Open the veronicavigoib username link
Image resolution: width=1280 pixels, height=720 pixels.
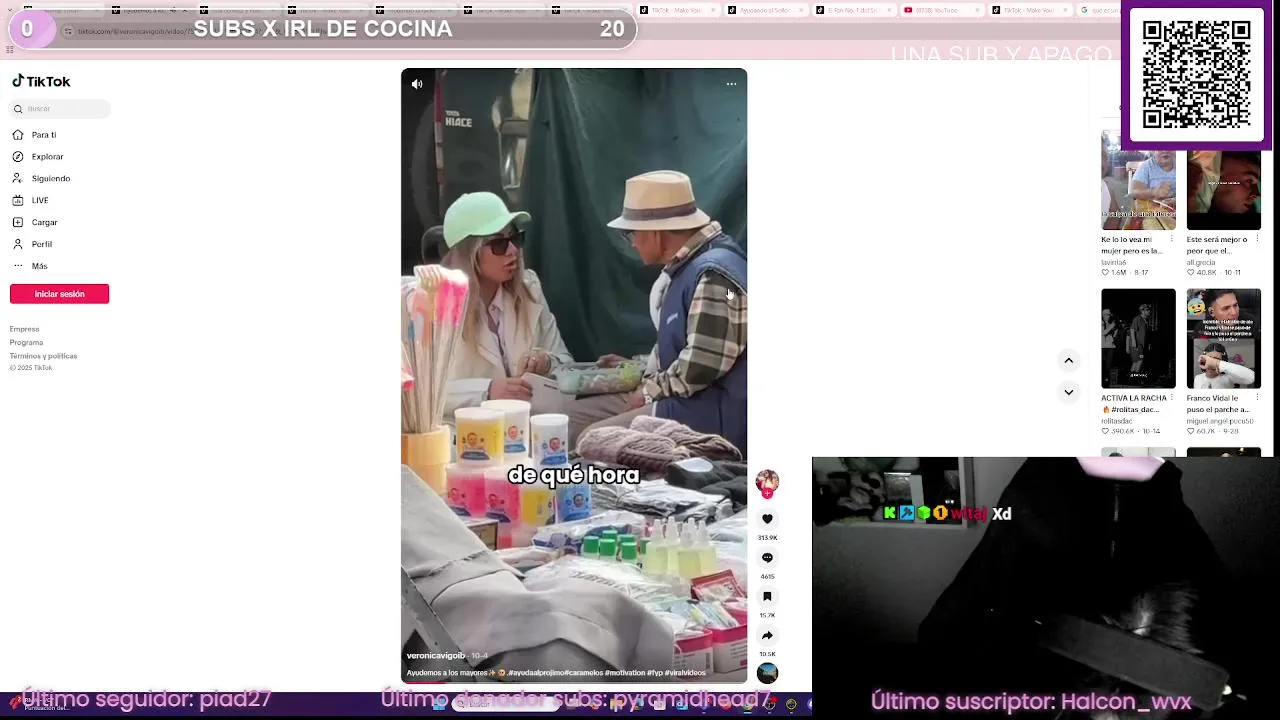pos(435,656)
